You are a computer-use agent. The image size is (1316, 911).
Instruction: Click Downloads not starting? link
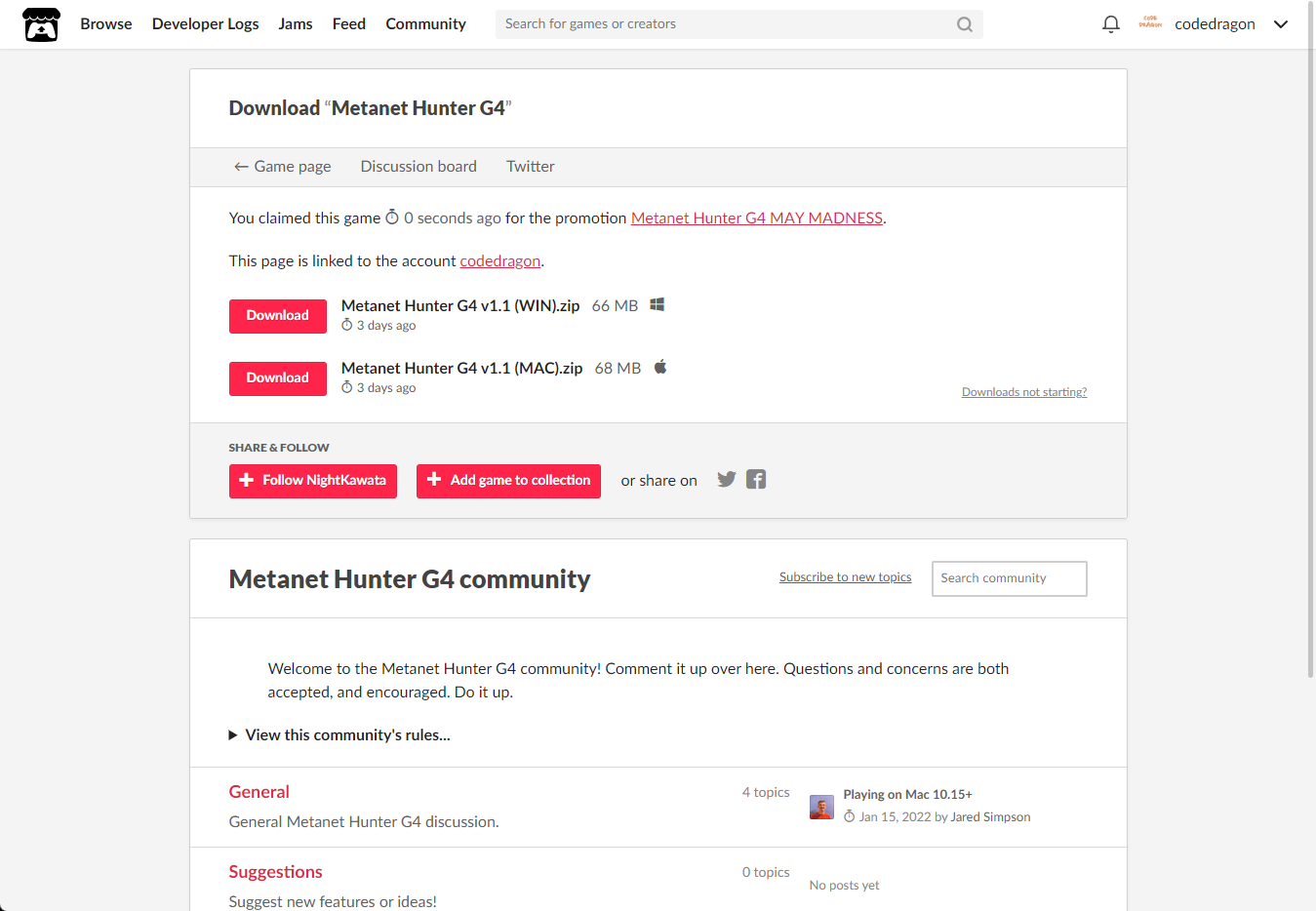[x=1024, y=392]
